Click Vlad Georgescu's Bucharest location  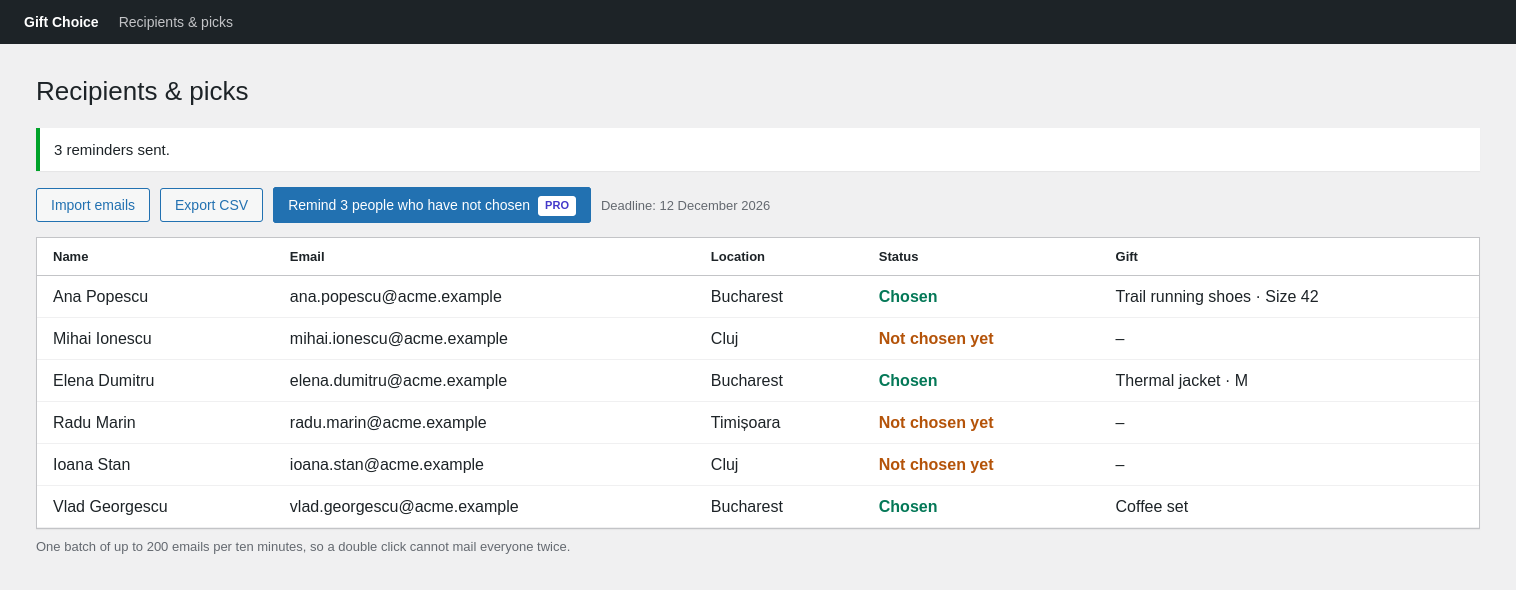[747, 507]
